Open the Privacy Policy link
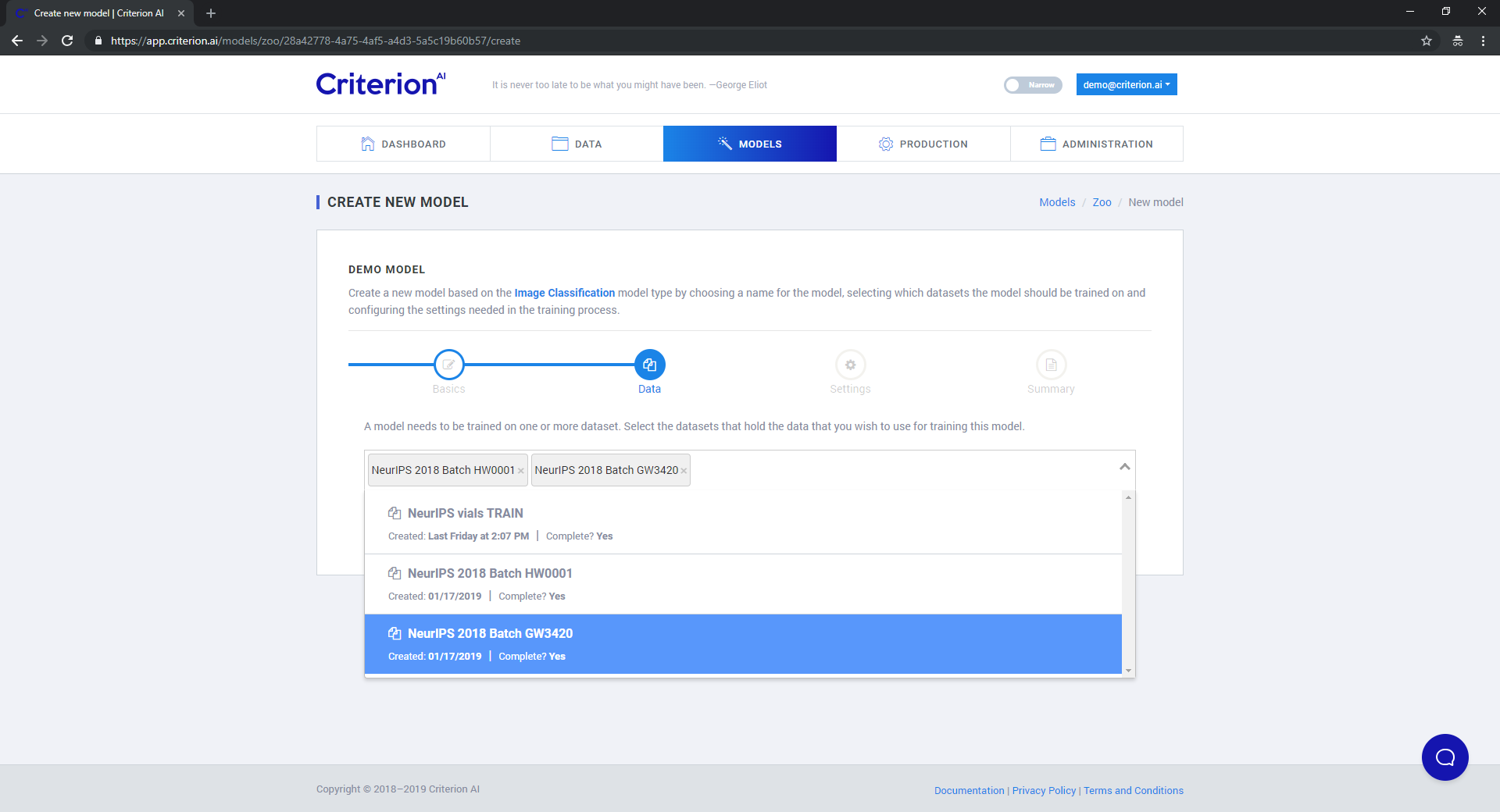 (x=1044, y=790)
